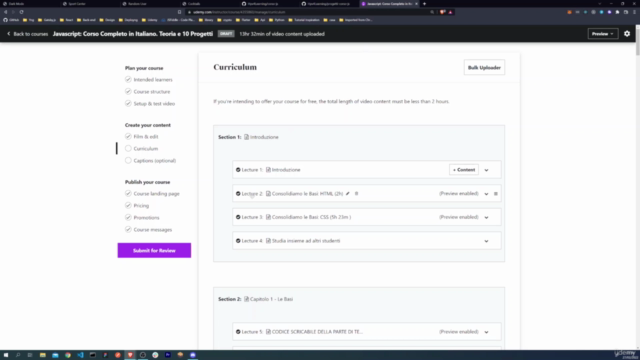The width and height of the screenshot is (640, 360).
Task: Click the edit pencil icon on Lecture 2
Action: point(348,193)
